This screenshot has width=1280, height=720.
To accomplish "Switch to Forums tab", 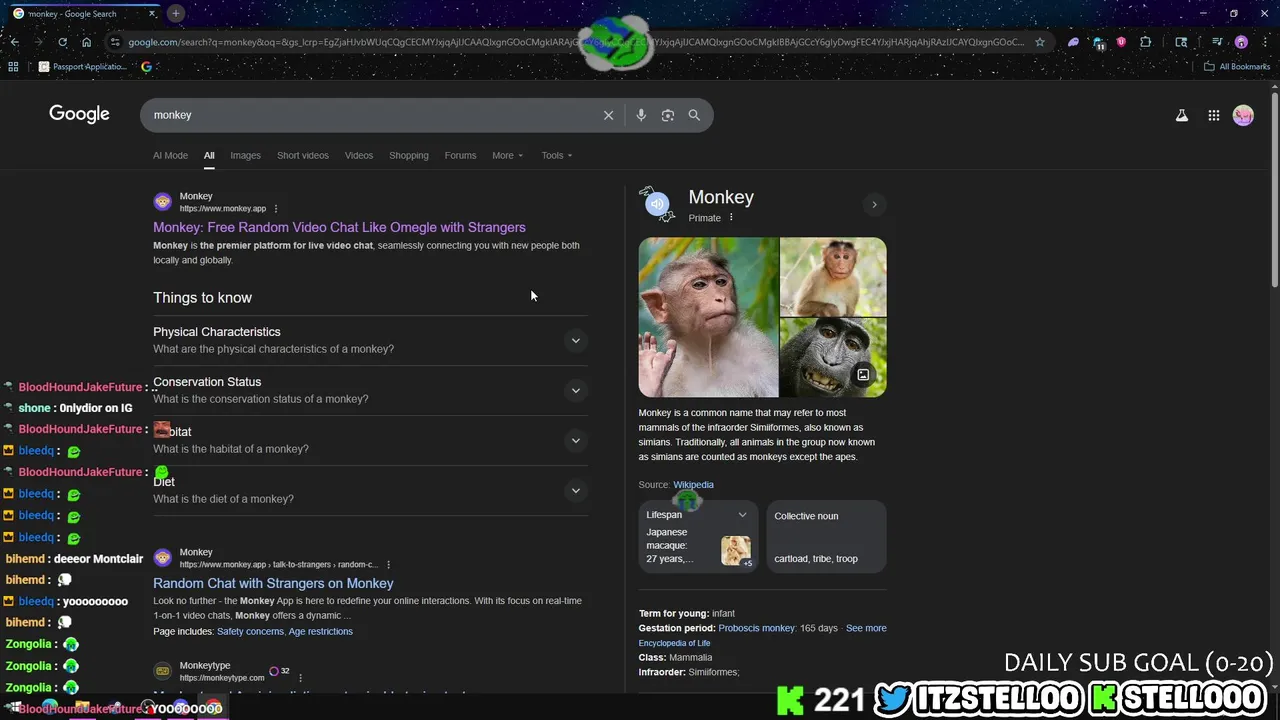I will click(x=460, y=155).
